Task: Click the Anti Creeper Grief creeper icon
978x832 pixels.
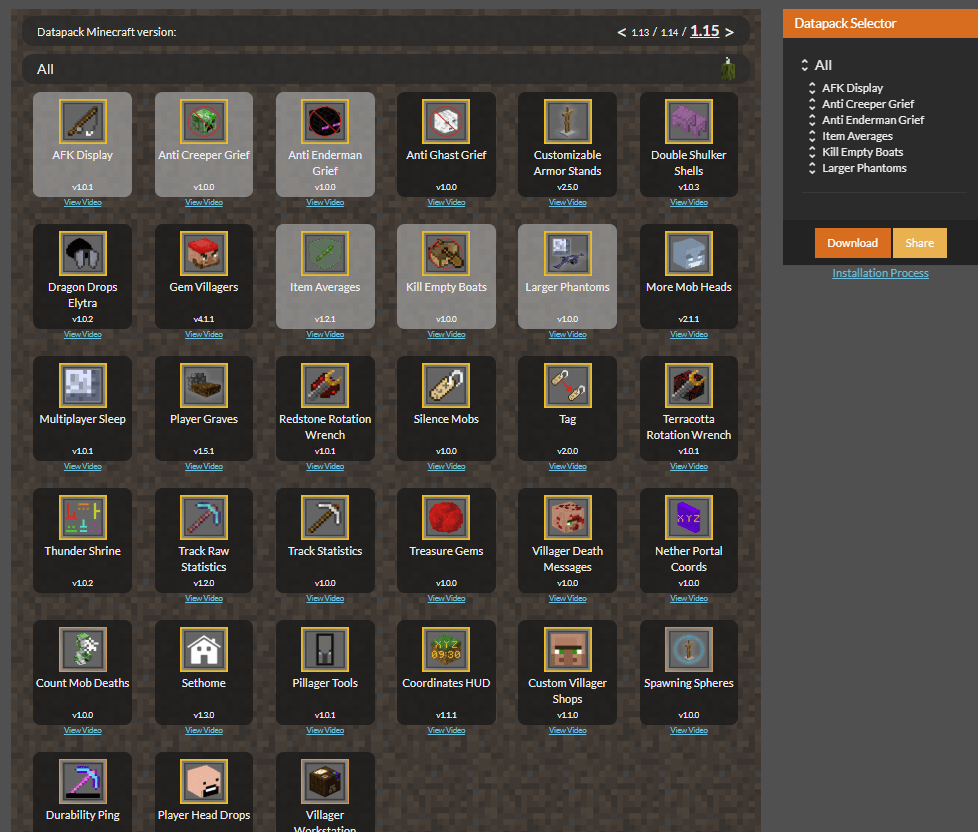Action: tap(204, 122)
